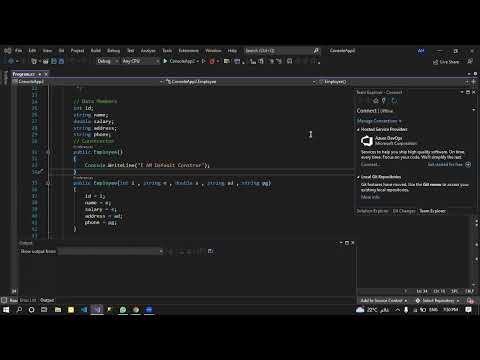480x360 pixels.
Task: Open the Help menu
Action: pos(232,51)
